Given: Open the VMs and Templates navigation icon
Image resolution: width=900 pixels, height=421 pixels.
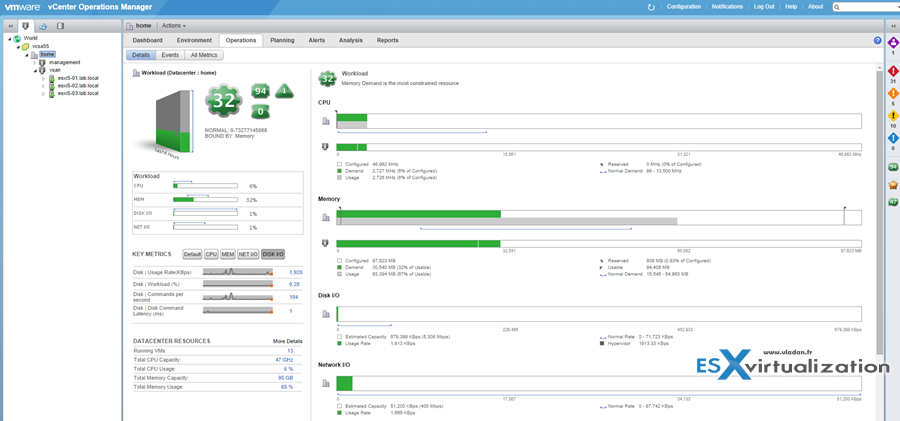Looking at the screenshot, I should point(42,26).
